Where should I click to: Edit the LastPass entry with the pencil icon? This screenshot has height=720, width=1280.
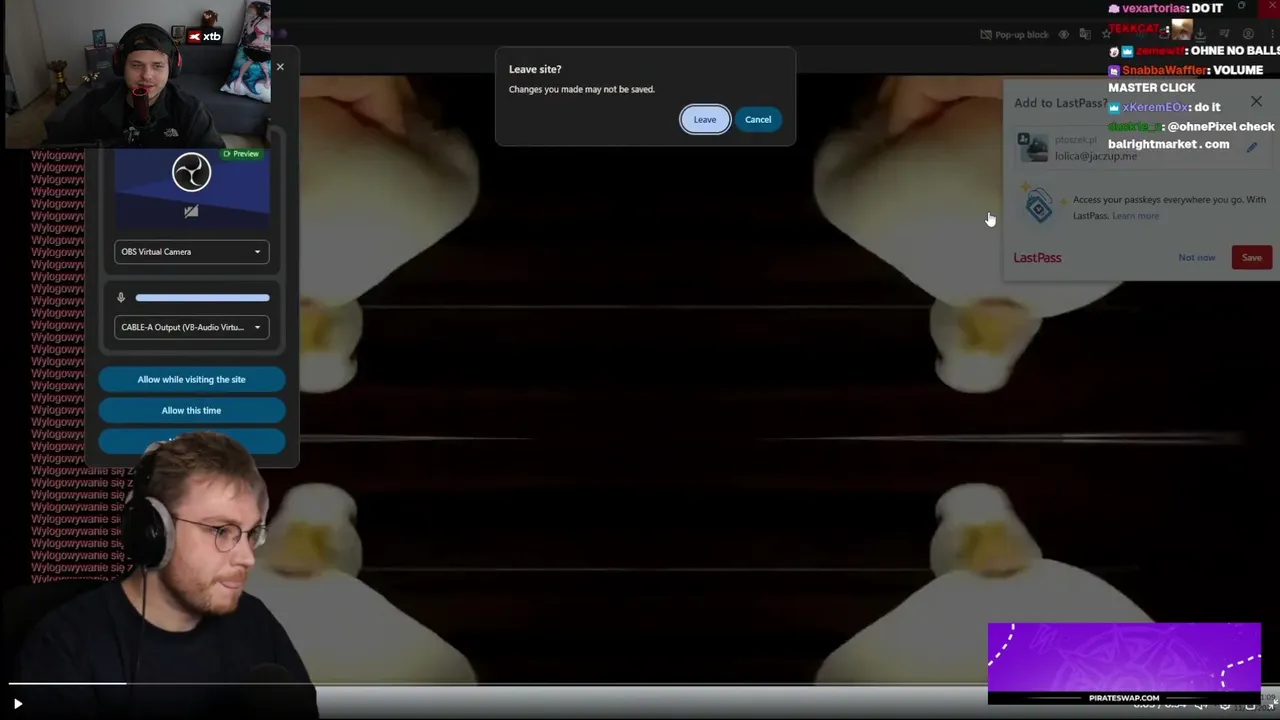1251,148
